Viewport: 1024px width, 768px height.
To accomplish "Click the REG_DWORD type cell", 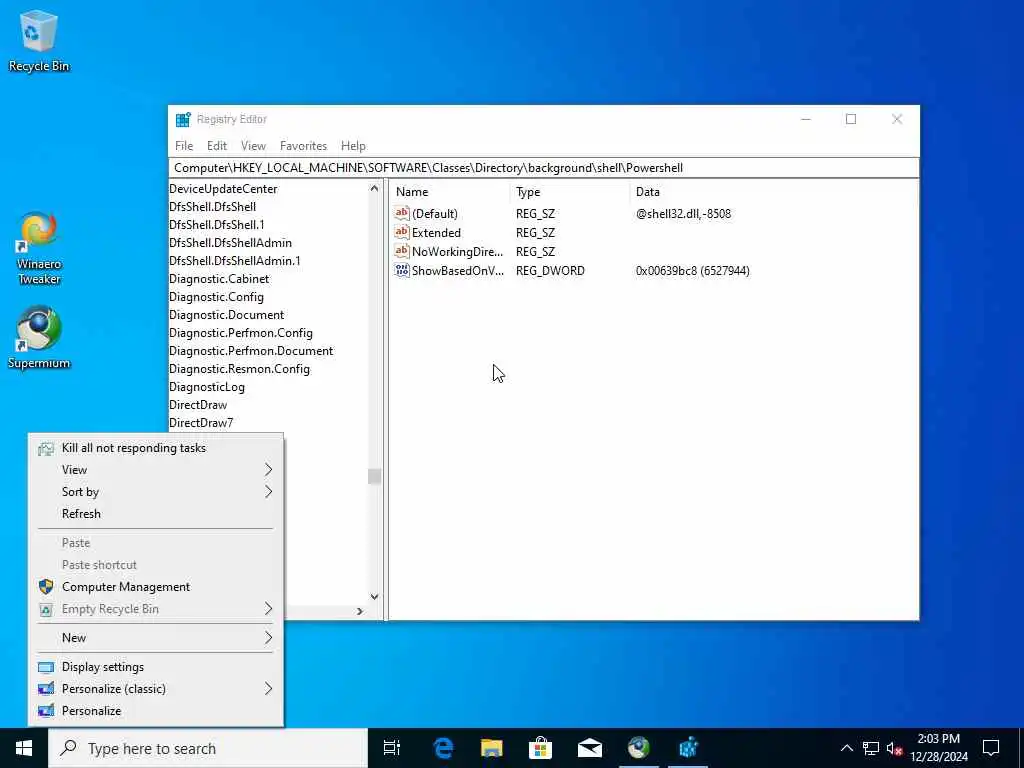I will 551,270.
